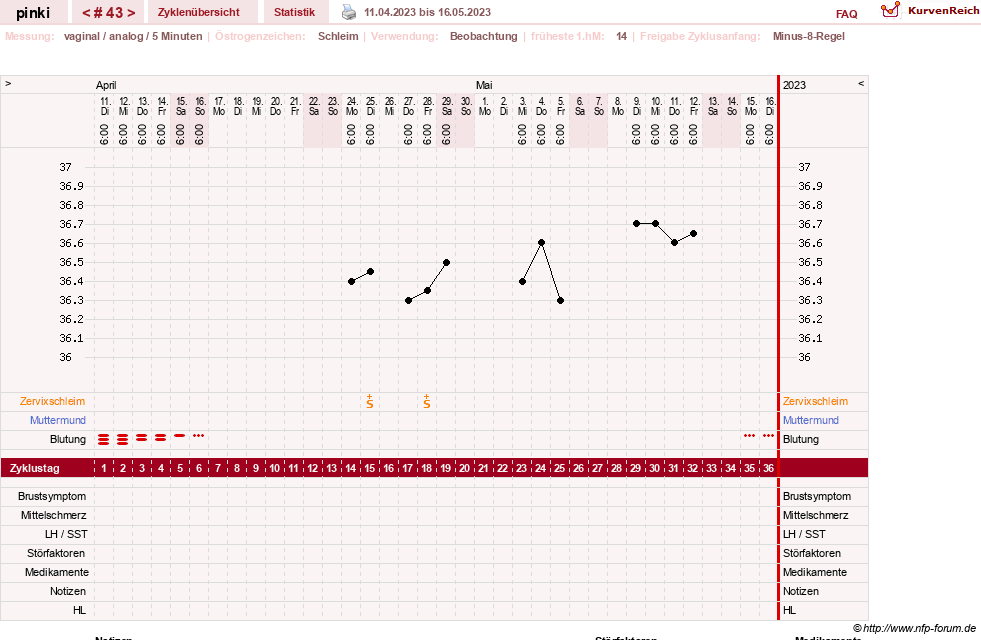Click the printer icon
This screenshot has height=640, width=981.
click(348, 12)
